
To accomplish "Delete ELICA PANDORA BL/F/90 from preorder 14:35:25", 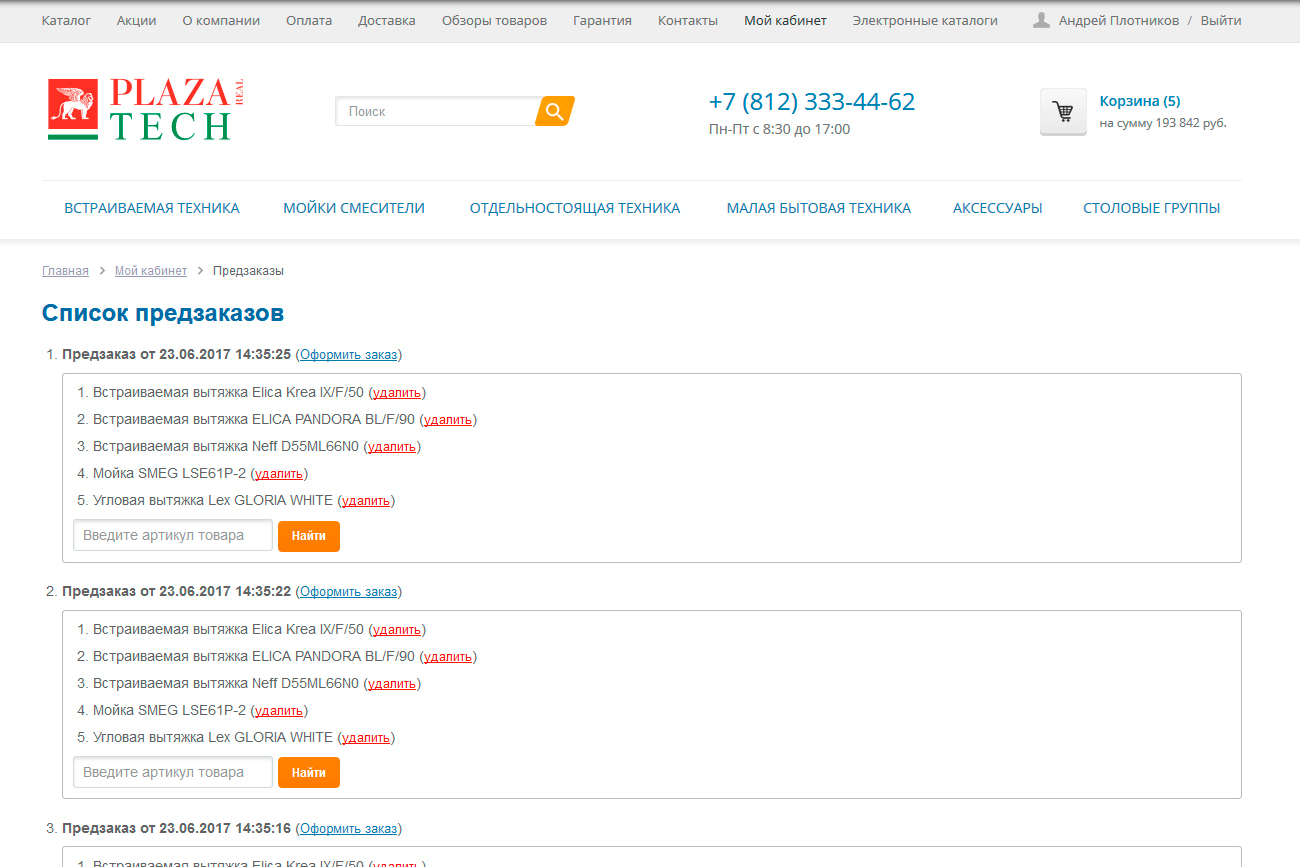I will [448, 420].
